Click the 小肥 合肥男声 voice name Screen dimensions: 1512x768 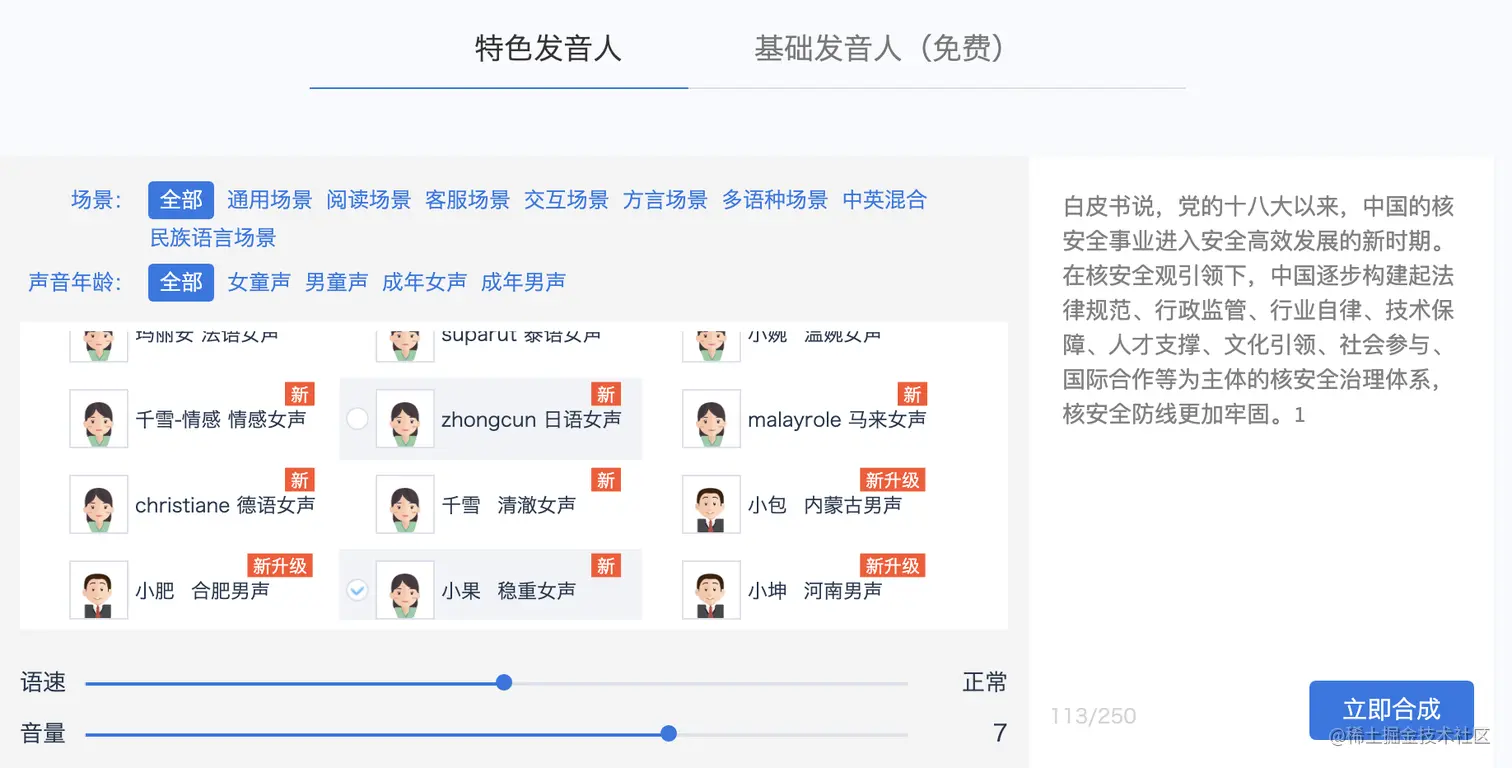202,591
